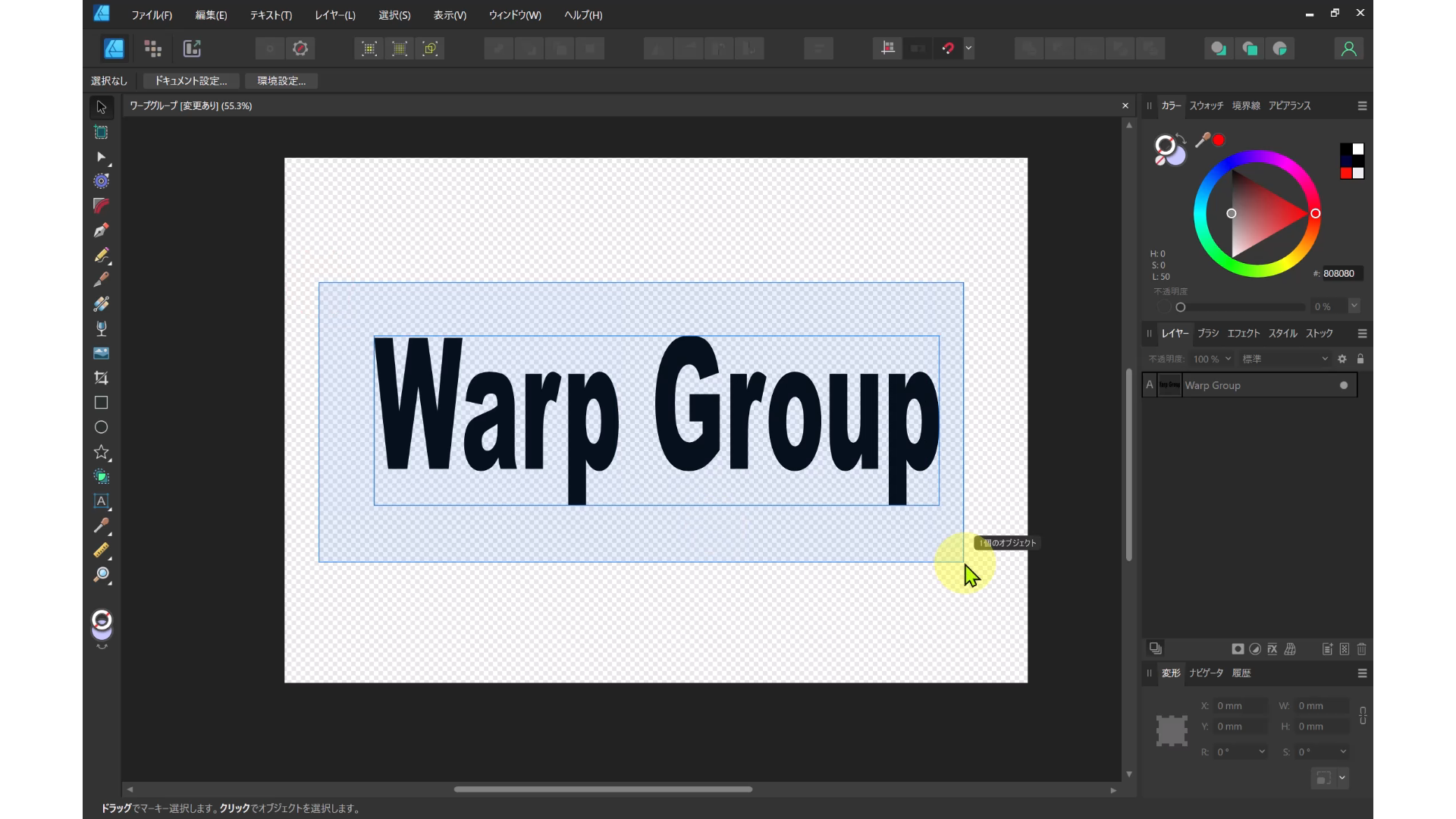This screenshot has width=1456, height=819.
Task: Expand the layer opacity 100 % dropdown
Action: pyautogui.click(x=1228, y=359)
